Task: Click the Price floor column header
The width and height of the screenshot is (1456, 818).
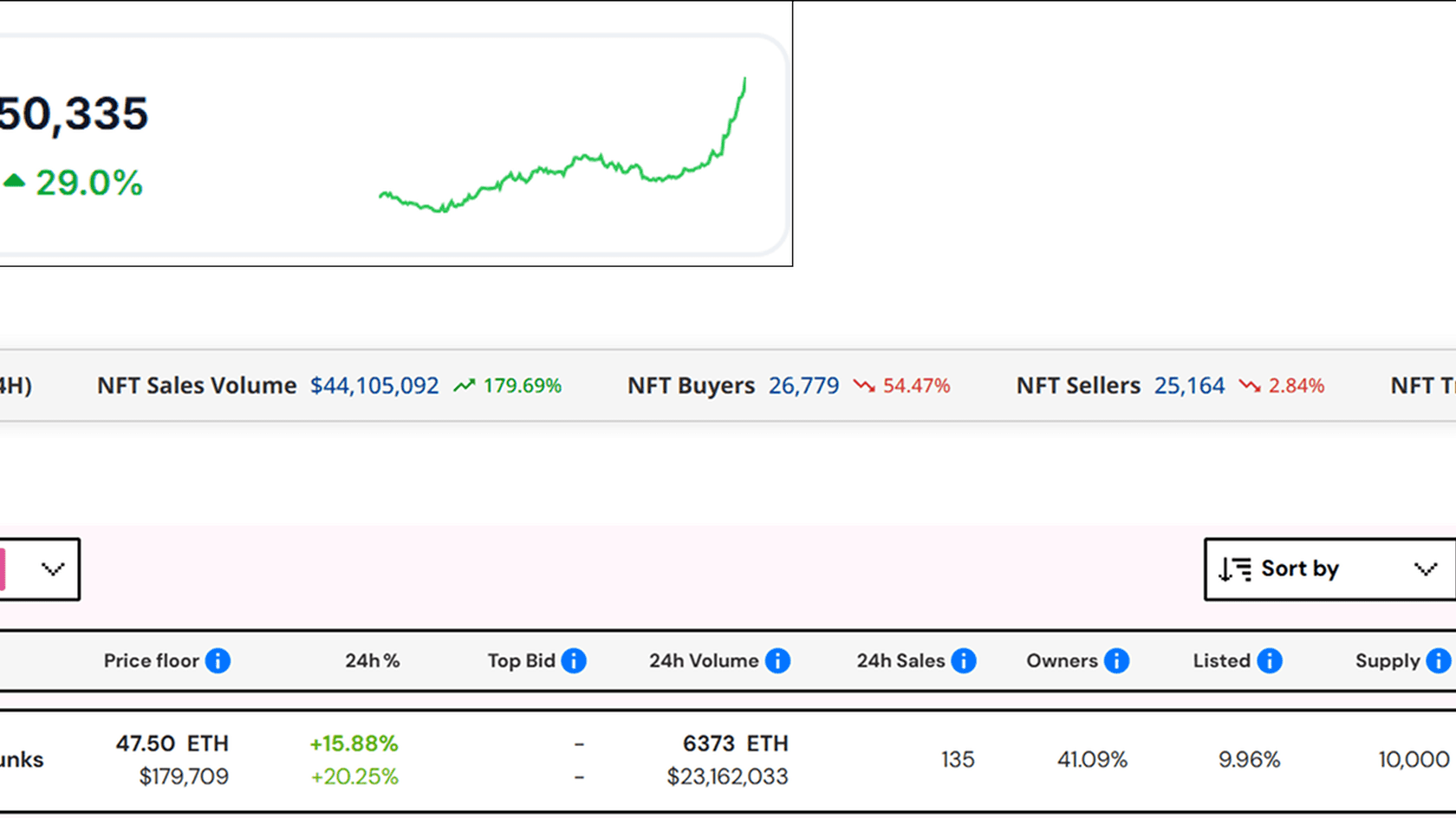Action: coord(152,661)
